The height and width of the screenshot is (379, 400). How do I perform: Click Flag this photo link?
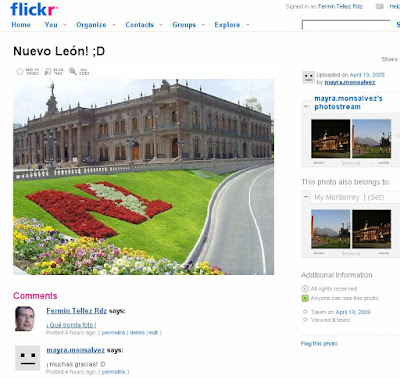coord(319,343)
